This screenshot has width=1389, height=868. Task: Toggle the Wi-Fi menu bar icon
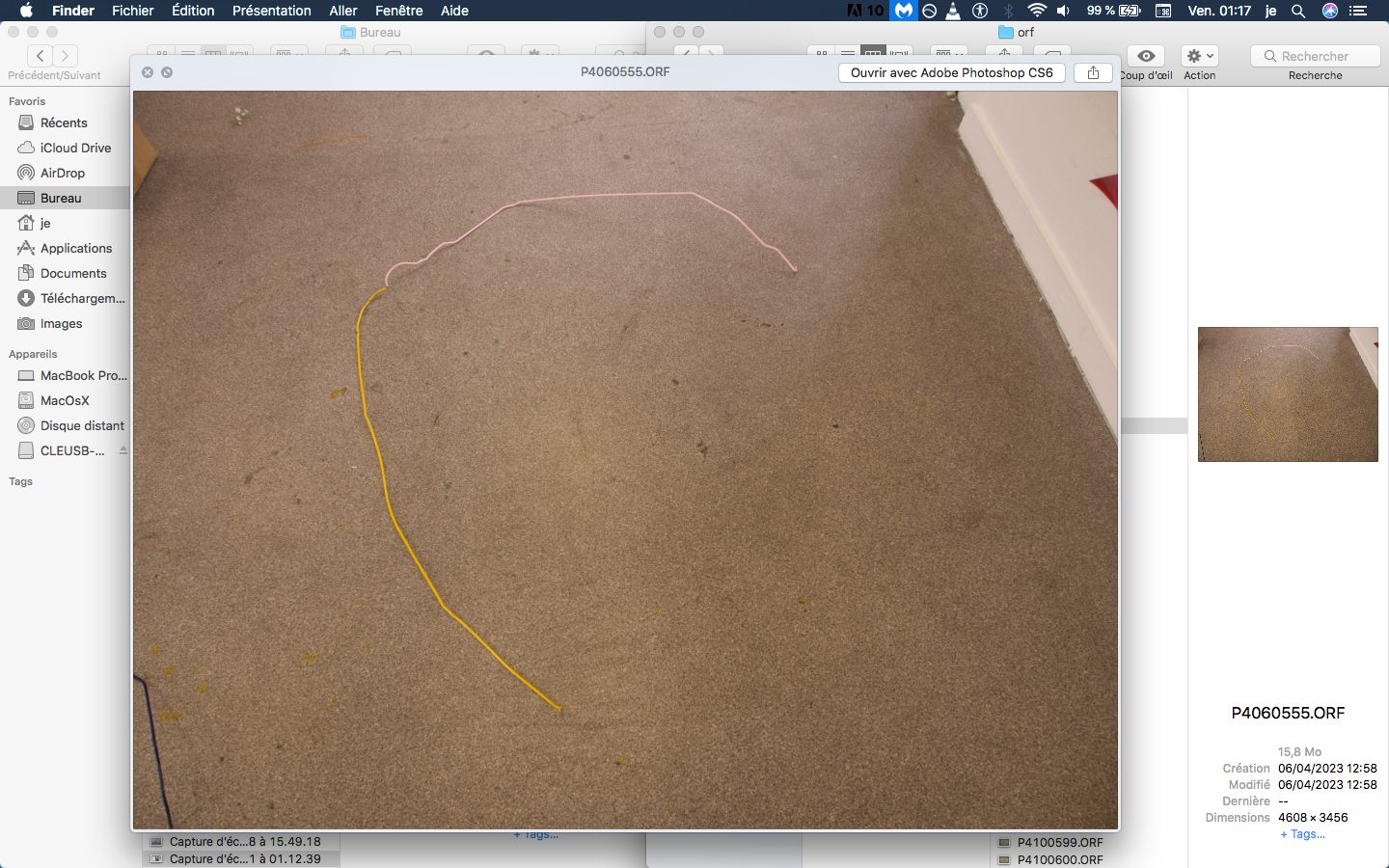pos(1037,11)
